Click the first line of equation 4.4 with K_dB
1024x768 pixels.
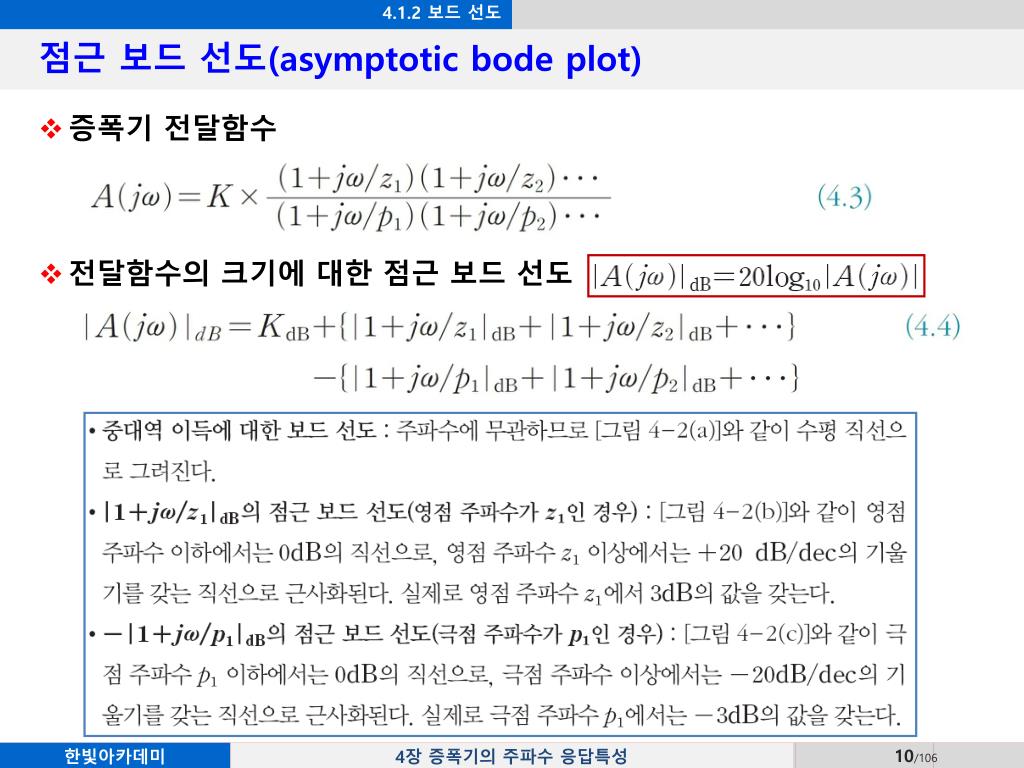tap(439, 327)
